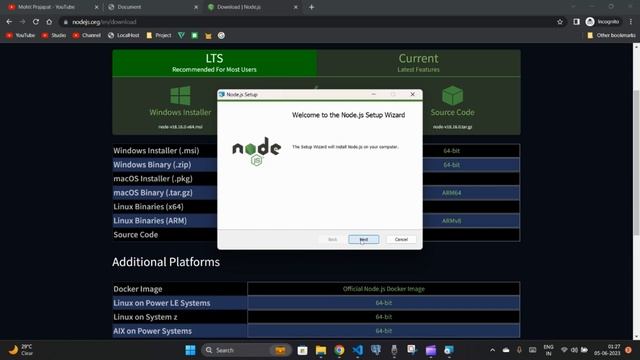This screenshot has height=360, width=640.
Task: Open the green V icon bookmark
Action: 181,36
